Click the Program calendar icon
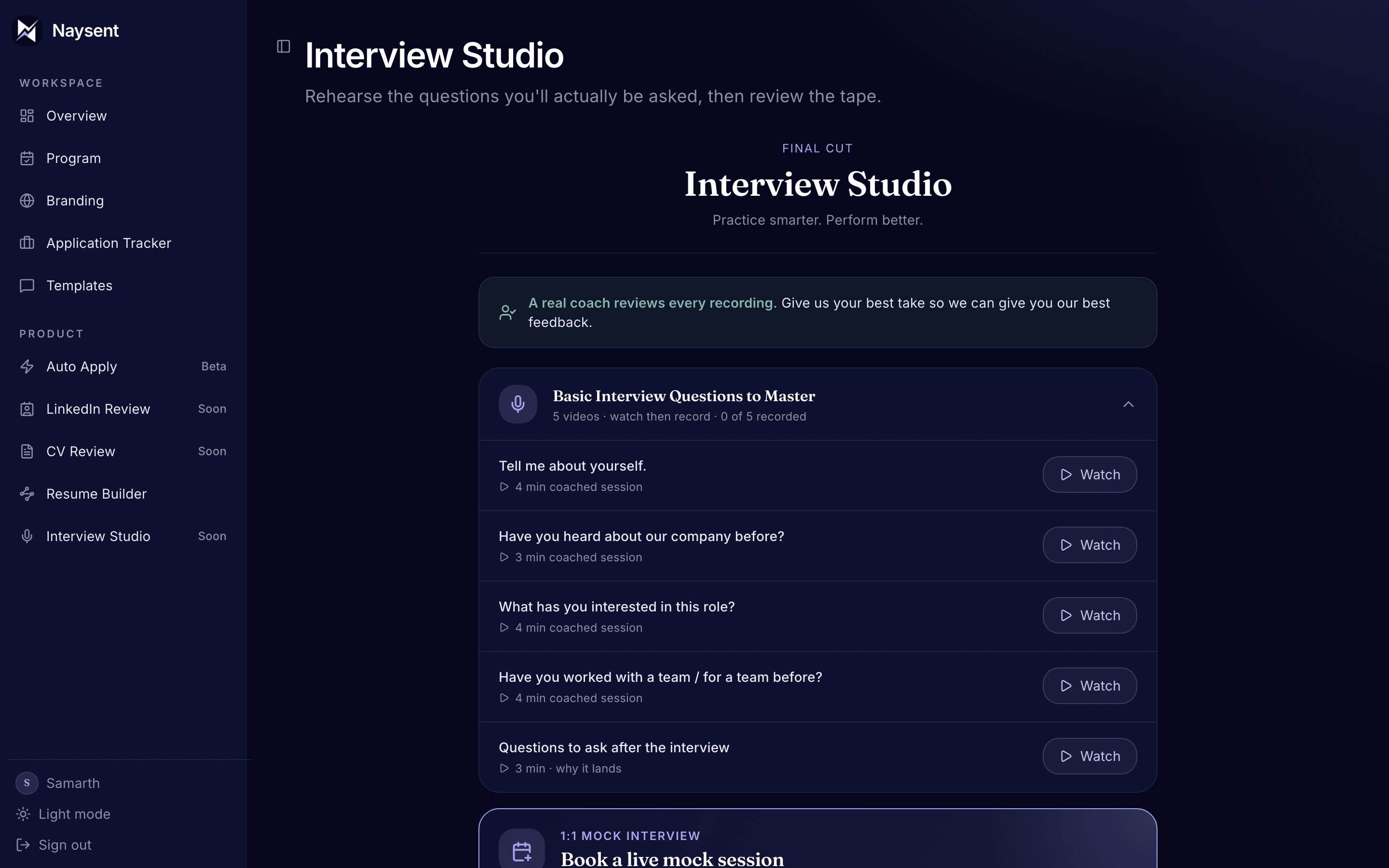 (27, 159)
